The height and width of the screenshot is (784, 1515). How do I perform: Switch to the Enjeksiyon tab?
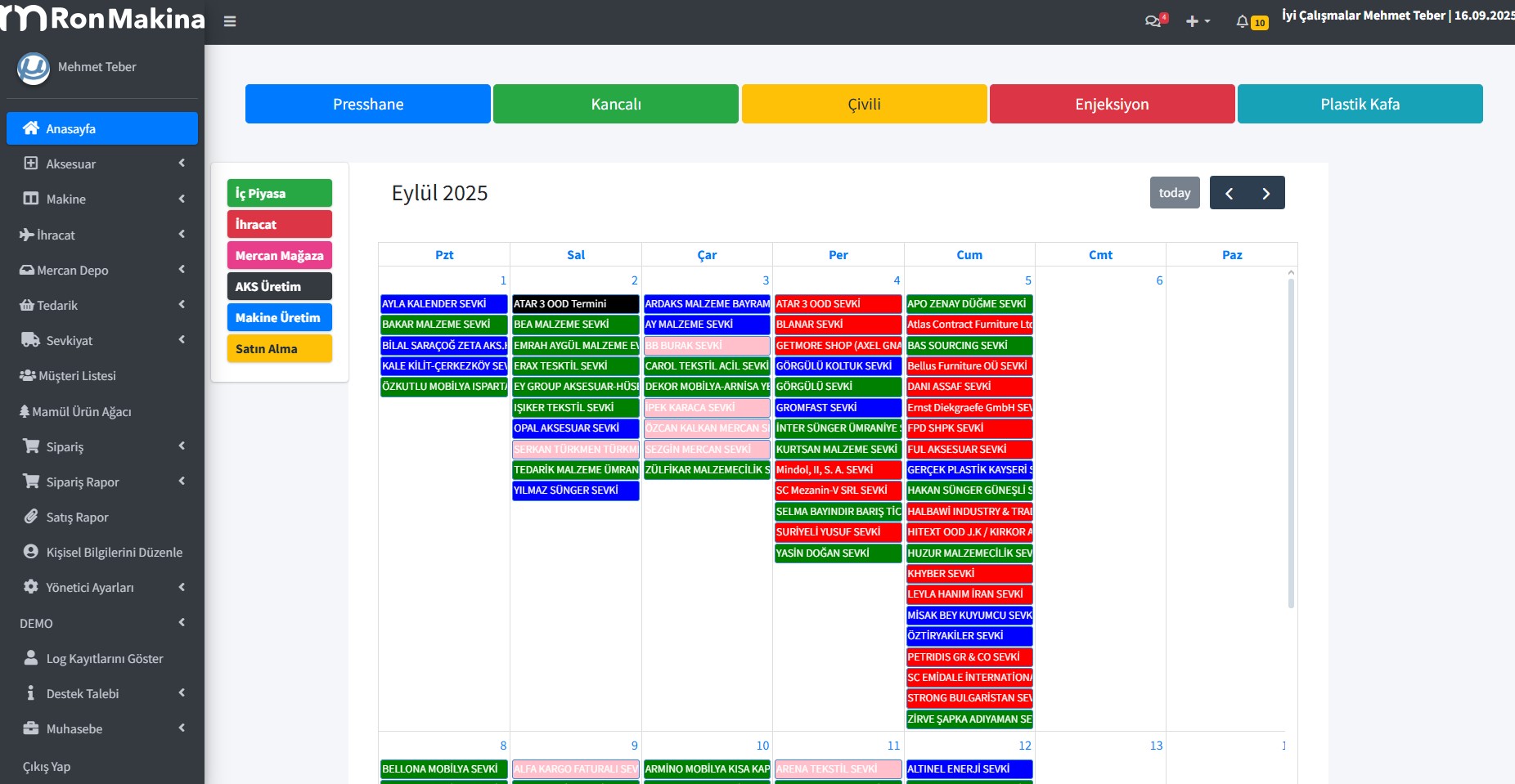pos(1112,104)
